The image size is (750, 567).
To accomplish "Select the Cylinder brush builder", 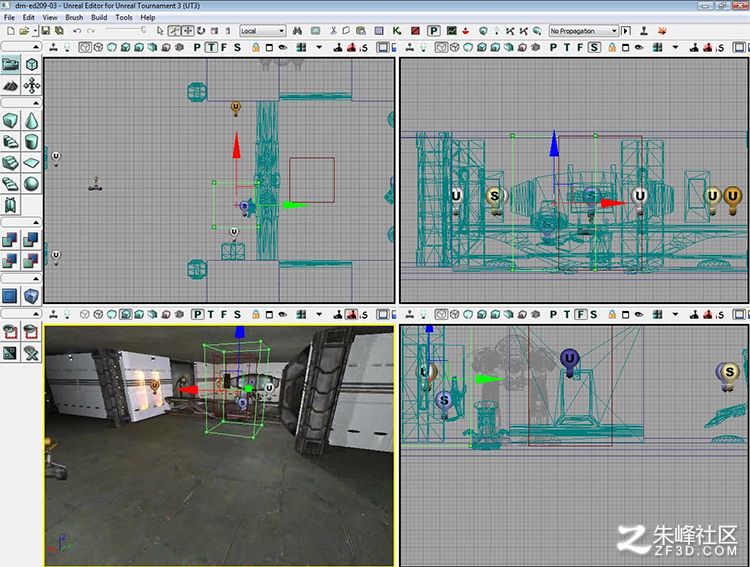I will pos(32,142).
